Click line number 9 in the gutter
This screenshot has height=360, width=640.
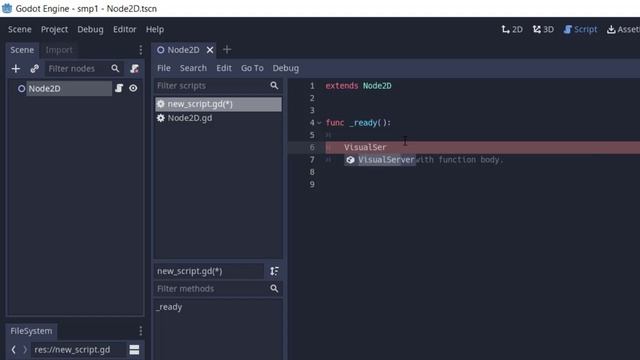tap(312, 184)
